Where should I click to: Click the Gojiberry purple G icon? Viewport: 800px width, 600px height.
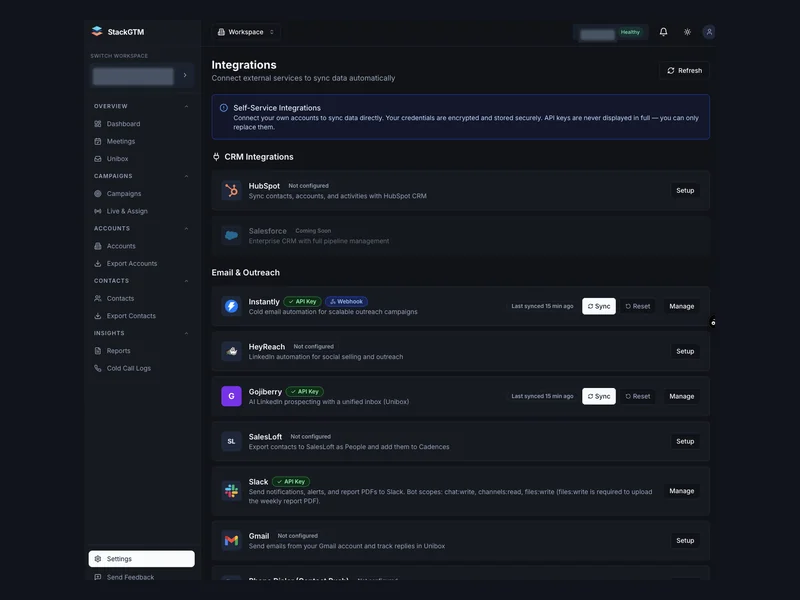coord(232,396)
